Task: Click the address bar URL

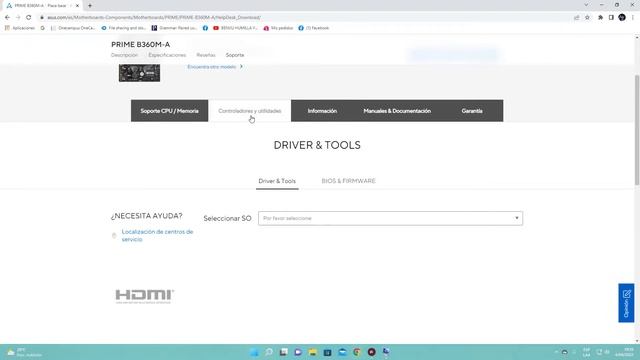Action: pyautogui.click(x=154, y=18)
